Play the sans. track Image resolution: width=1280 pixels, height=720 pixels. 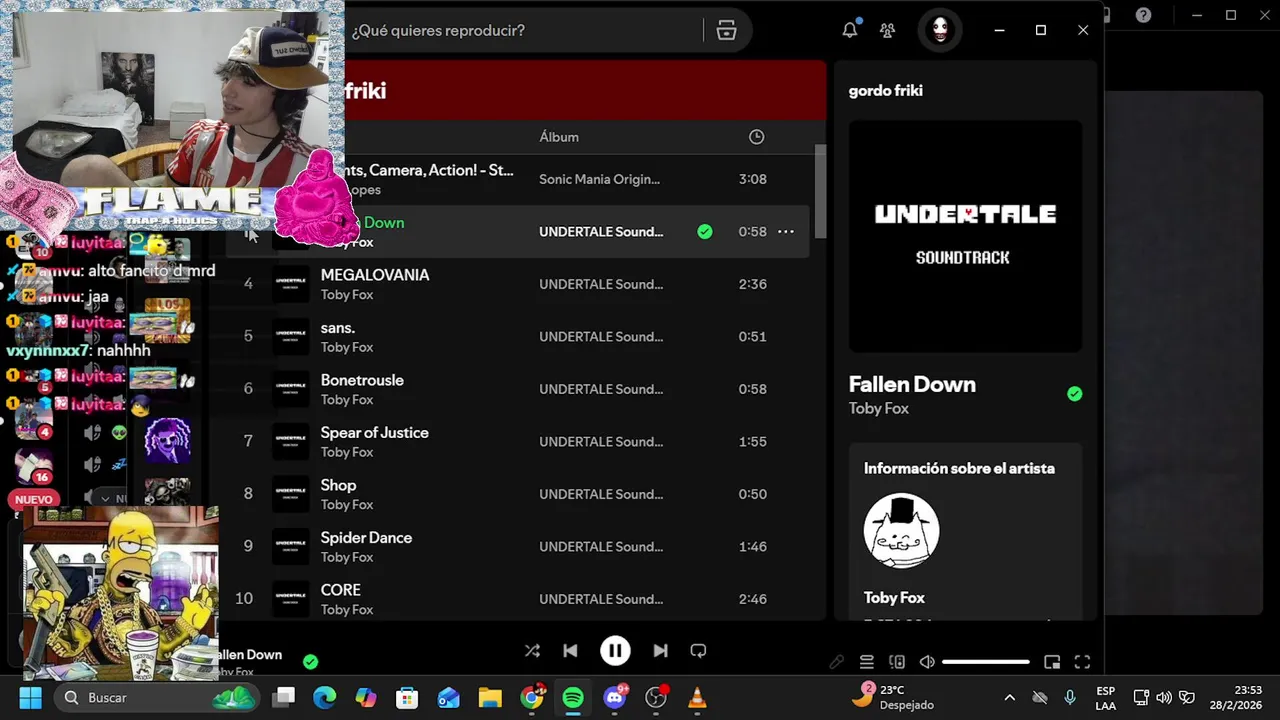point(338,328)
